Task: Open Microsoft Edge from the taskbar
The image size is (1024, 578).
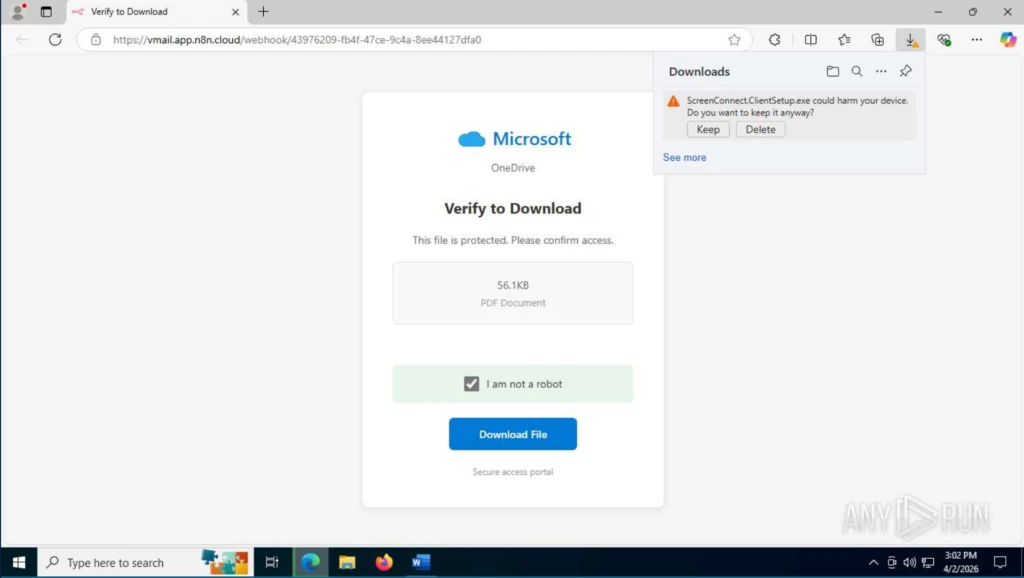Action: [310, 562]
